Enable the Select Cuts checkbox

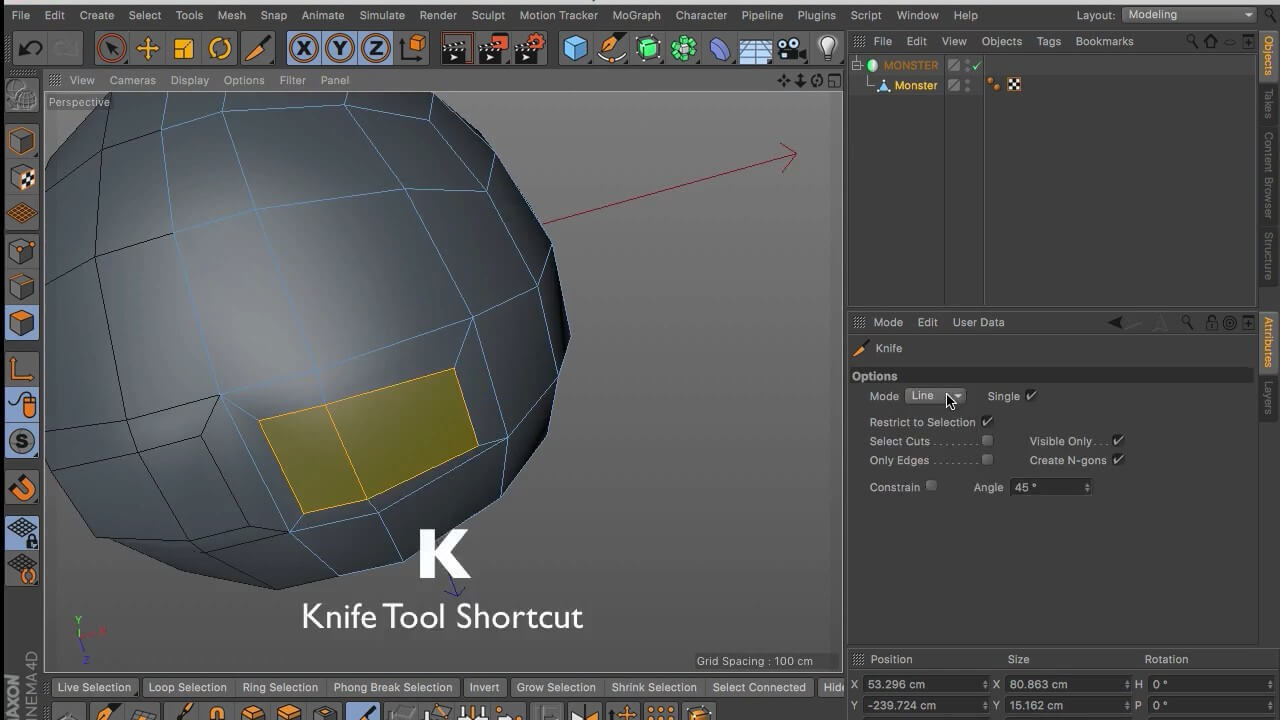click(x=988, y=441)
